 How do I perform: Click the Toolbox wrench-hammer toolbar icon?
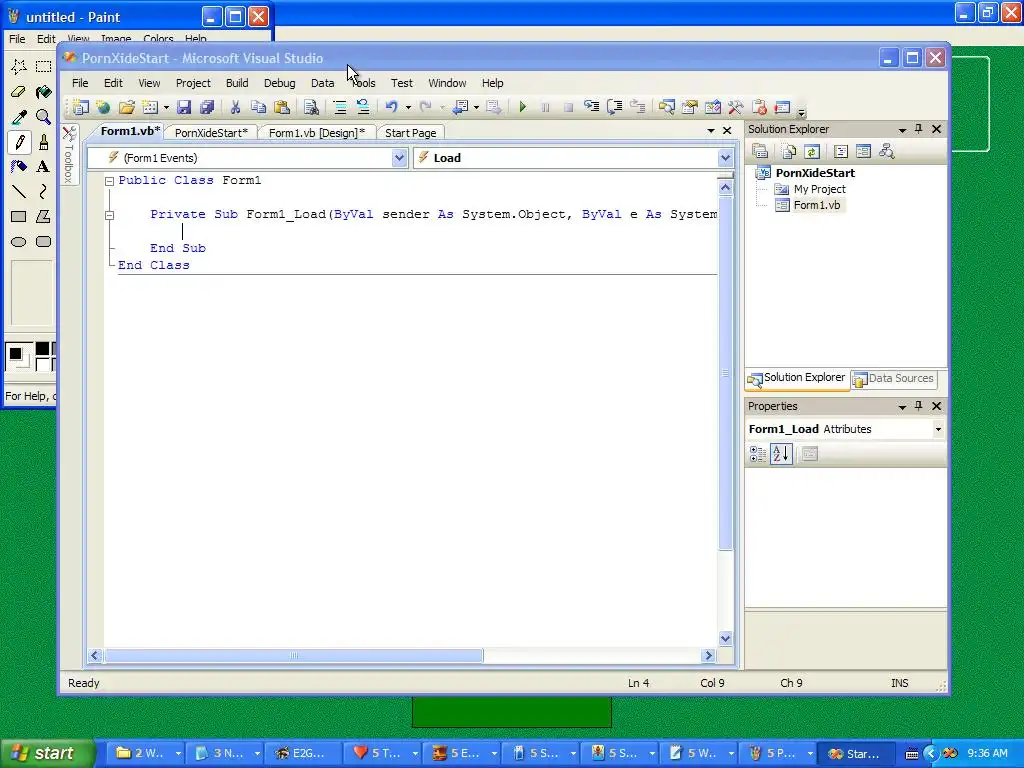click(735, 107)
